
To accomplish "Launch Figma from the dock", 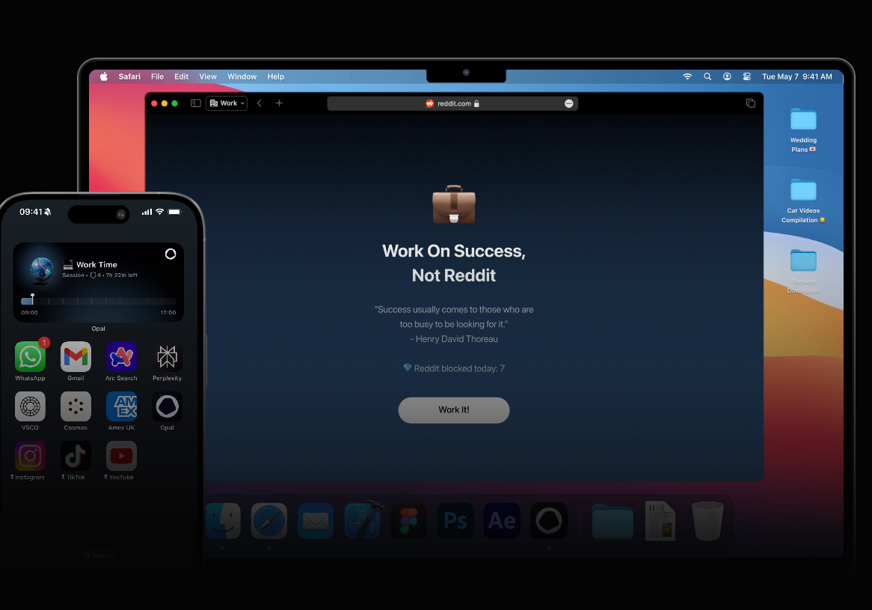I will tap(409, 521).
